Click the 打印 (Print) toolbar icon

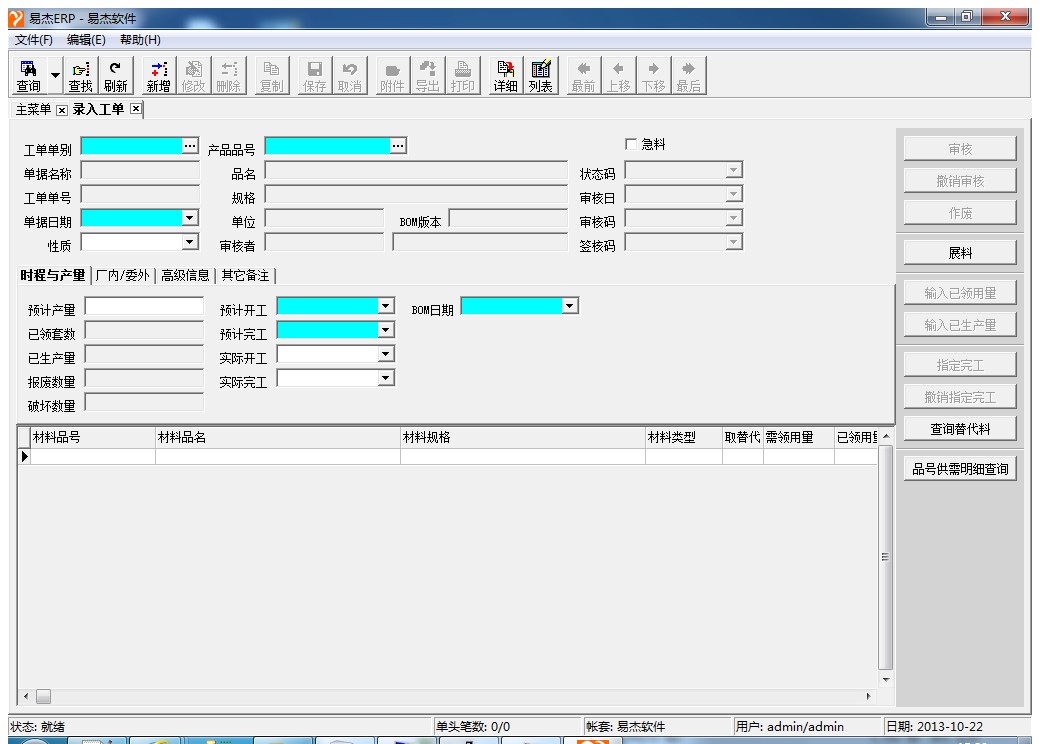[x=462, y=76]
